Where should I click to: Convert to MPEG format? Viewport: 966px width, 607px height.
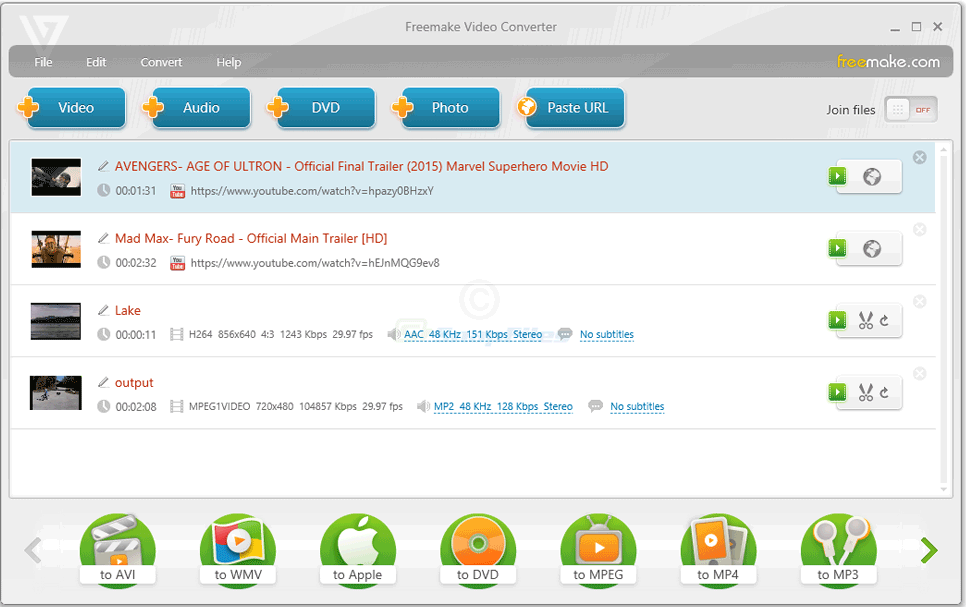(598, 549)
